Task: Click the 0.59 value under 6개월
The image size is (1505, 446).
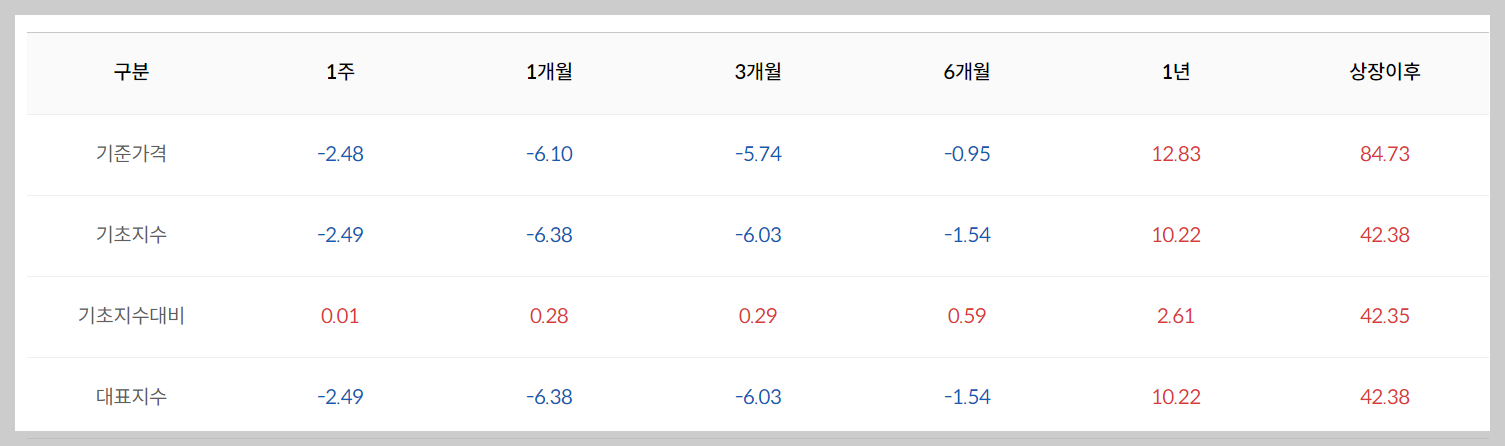Action: point(967,317)
